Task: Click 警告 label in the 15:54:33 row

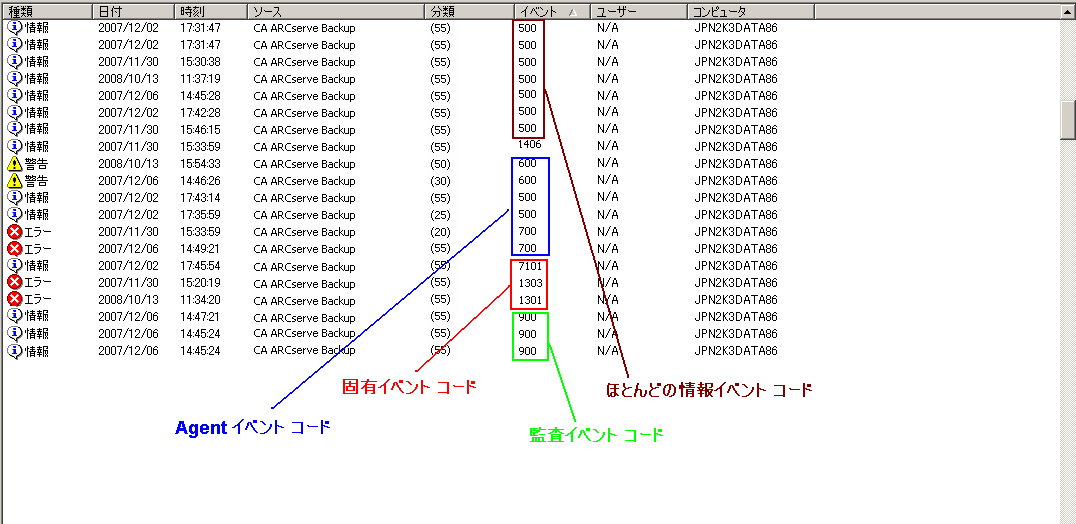Action: 37,164
